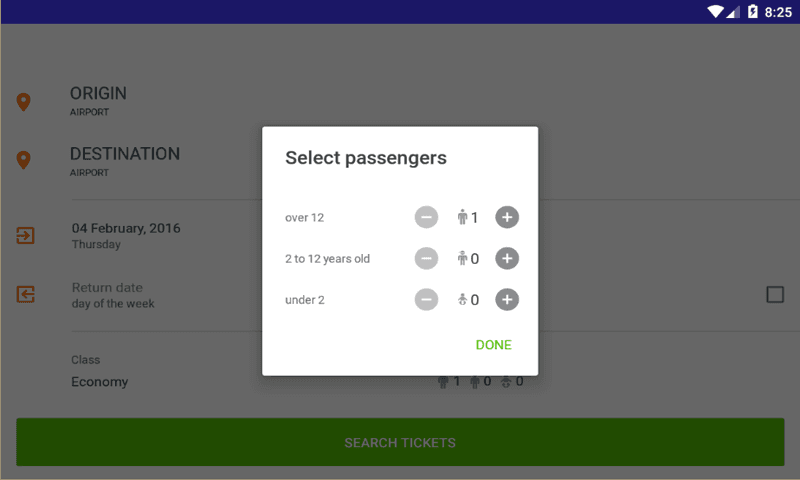Tap the origin location pin icon

point(23,102)
